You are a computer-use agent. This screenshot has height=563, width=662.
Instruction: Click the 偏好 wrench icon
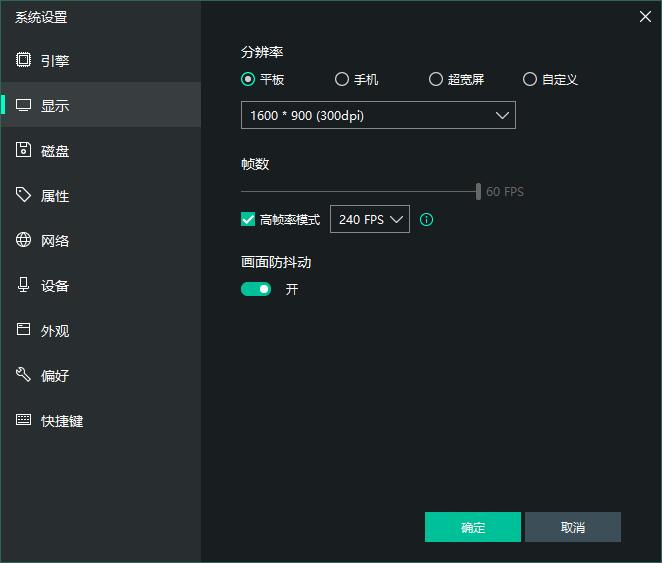click(x=23, y=375)
